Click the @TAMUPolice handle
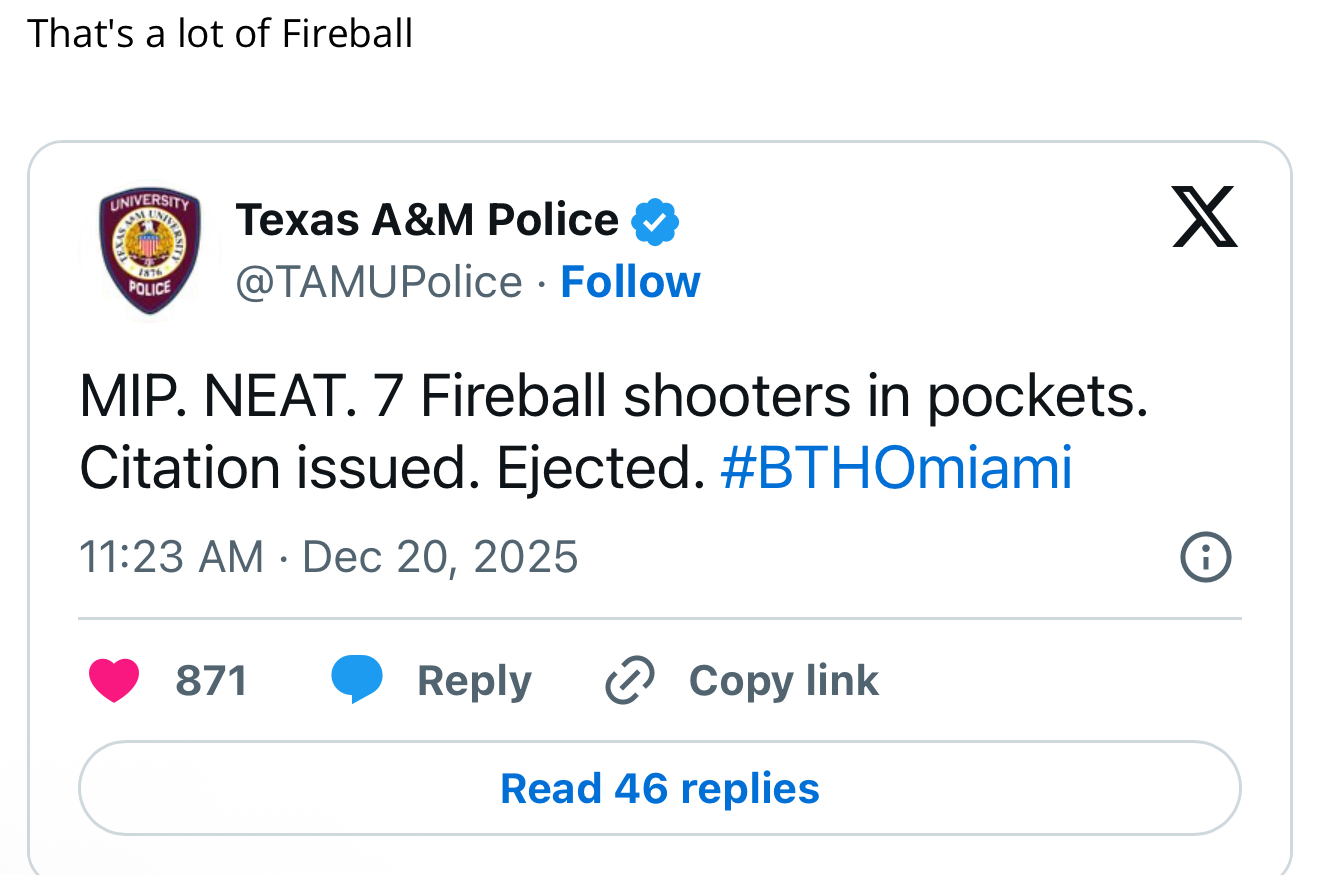The height and width of the screenshot is (875, 1320). (378, 282)
